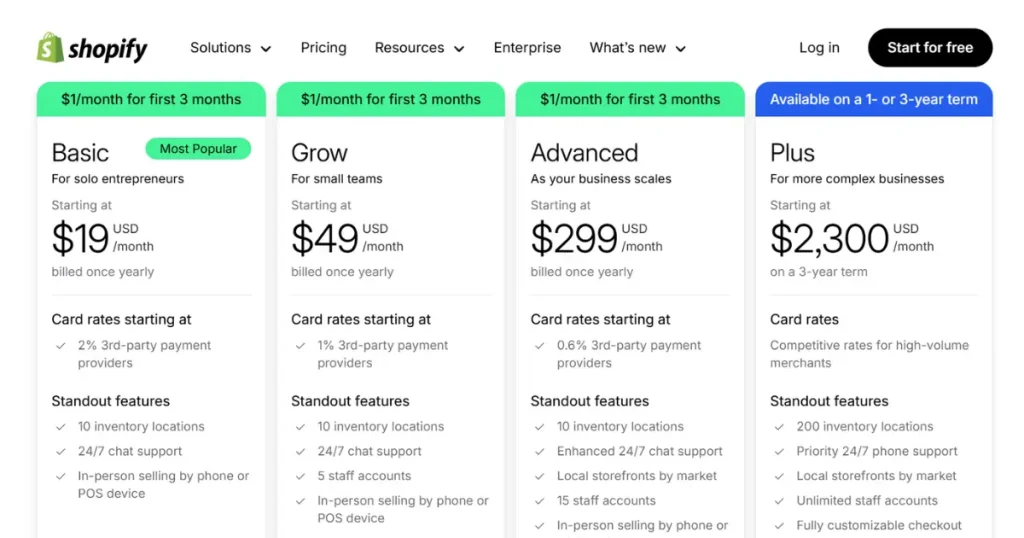Click checkmark next to Enhanced 24/7 chat support
Viewport: 1024px width, 538px height.
540,452
